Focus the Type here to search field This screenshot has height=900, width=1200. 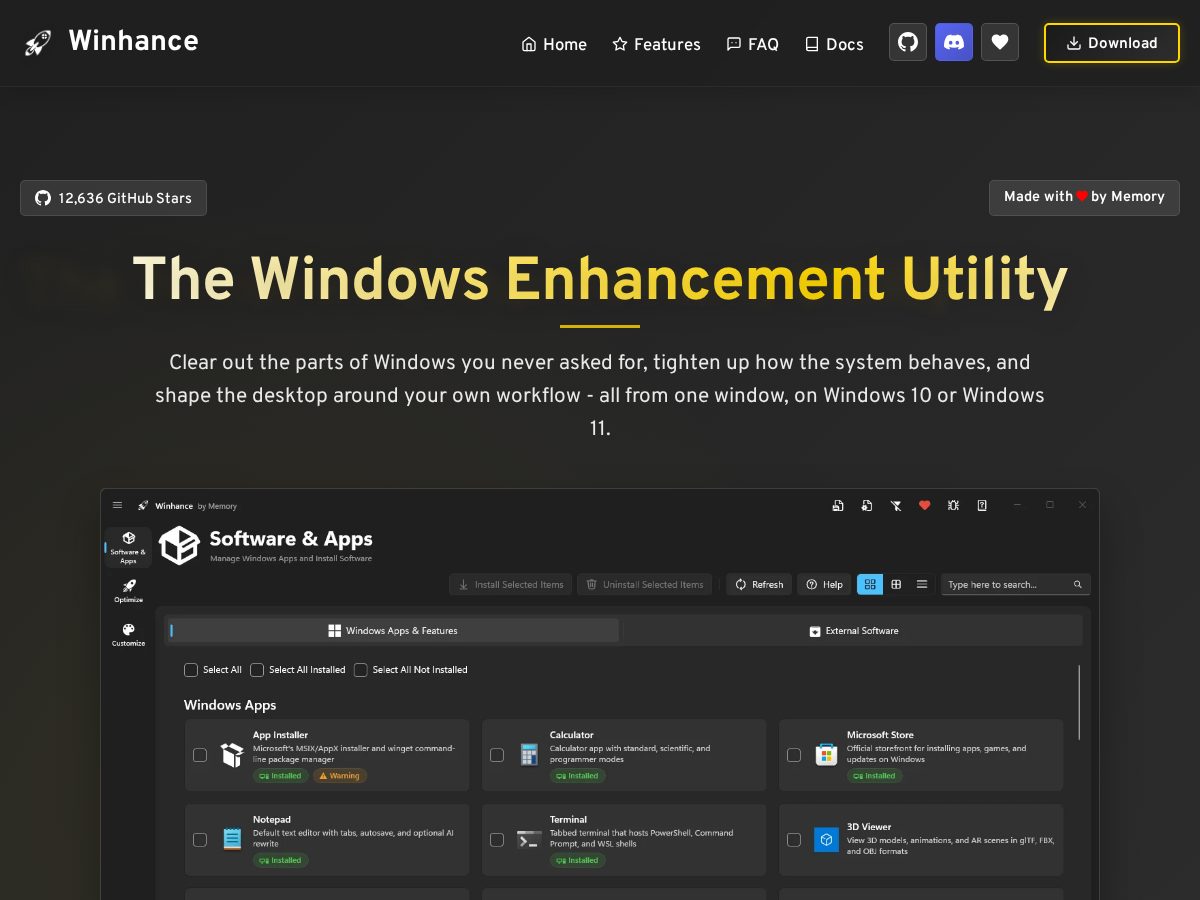(1015, 584)
